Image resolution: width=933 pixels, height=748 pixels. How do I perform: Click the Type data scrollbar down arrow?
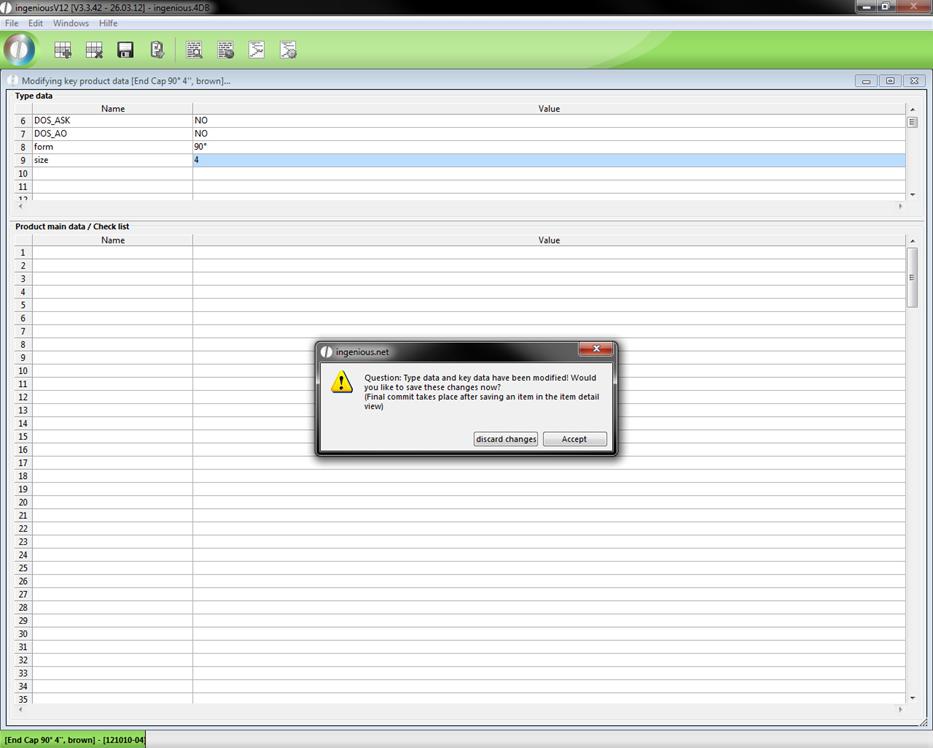tap(912, 195)
